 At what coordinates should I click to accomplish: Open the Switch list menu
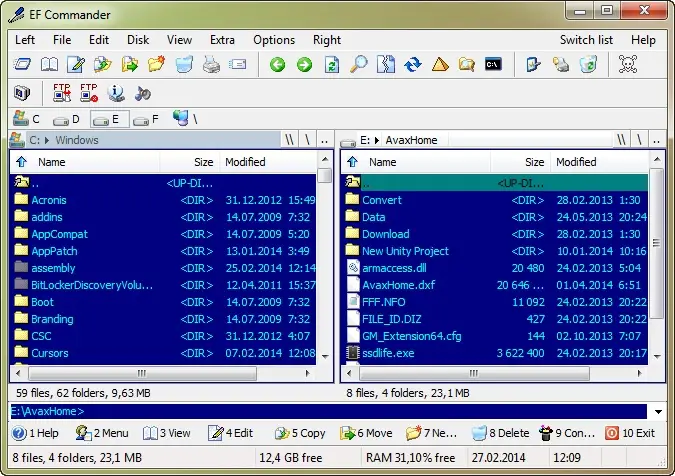tap(586, 40)
